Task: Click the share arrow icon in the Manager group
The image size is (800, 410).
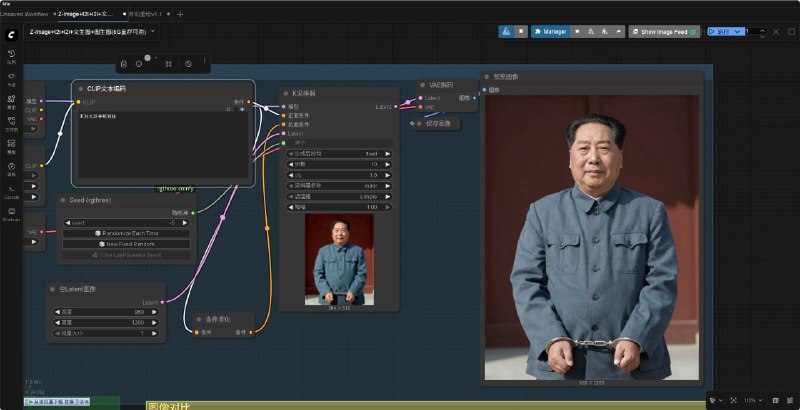Action: coord(618,32)
